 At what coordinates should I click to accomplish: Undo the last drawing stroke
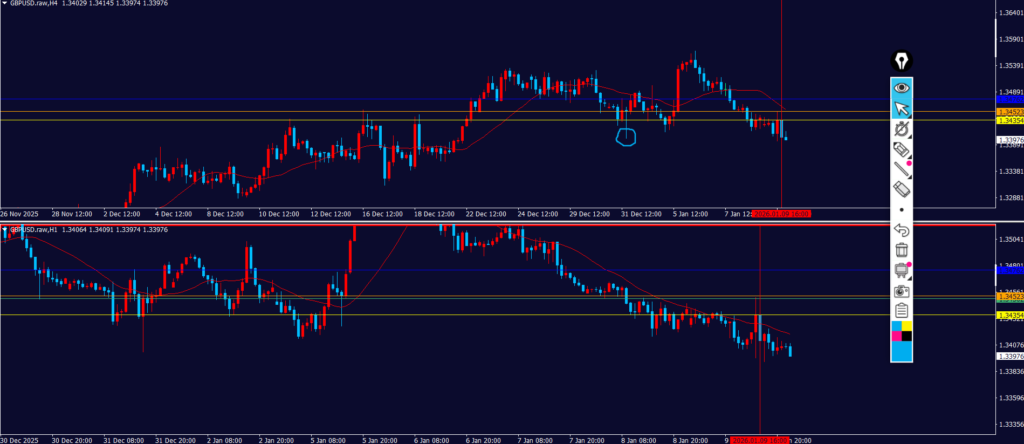click(901, 230)
